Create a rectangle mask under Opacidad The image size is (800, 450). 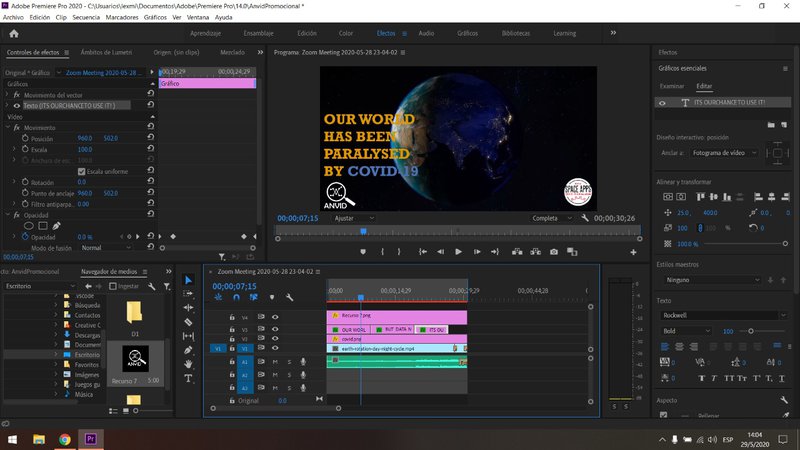(x=43, y=226)
